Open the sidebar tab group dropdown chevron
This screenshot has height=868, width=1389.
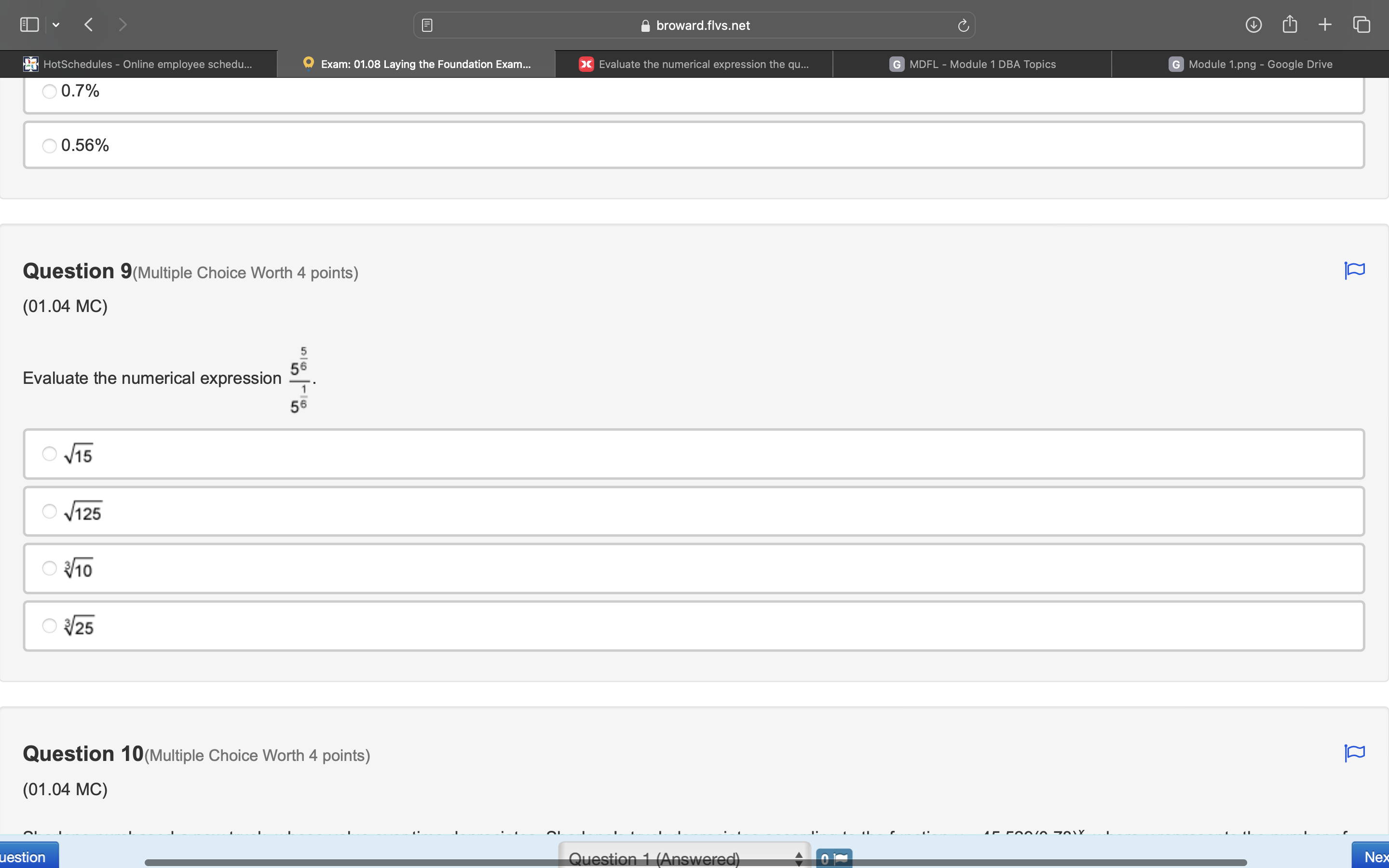55,25
